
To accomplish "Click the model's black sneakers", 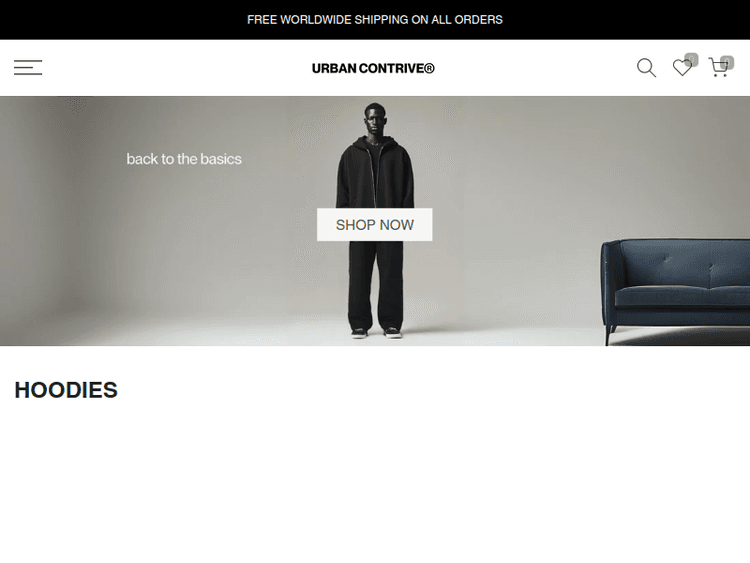I will coord(376,332).
